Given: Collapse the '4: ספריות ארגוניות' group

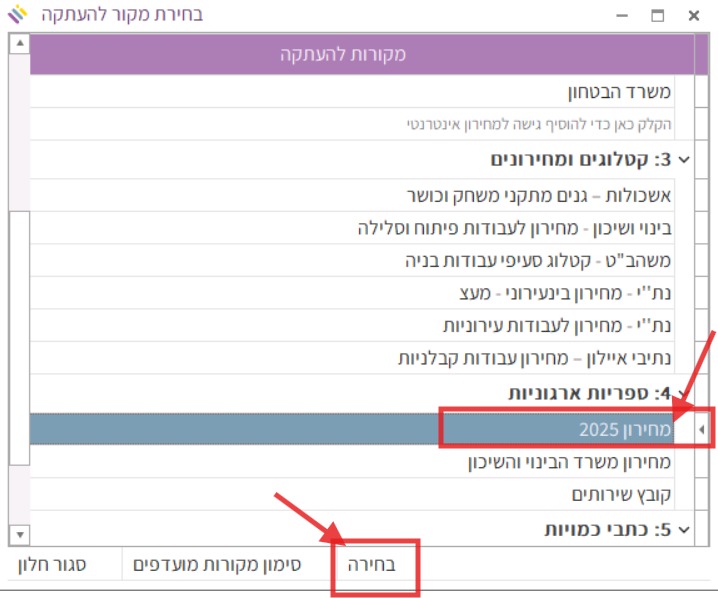Looking at the screenshot, I should coord(684,394).
